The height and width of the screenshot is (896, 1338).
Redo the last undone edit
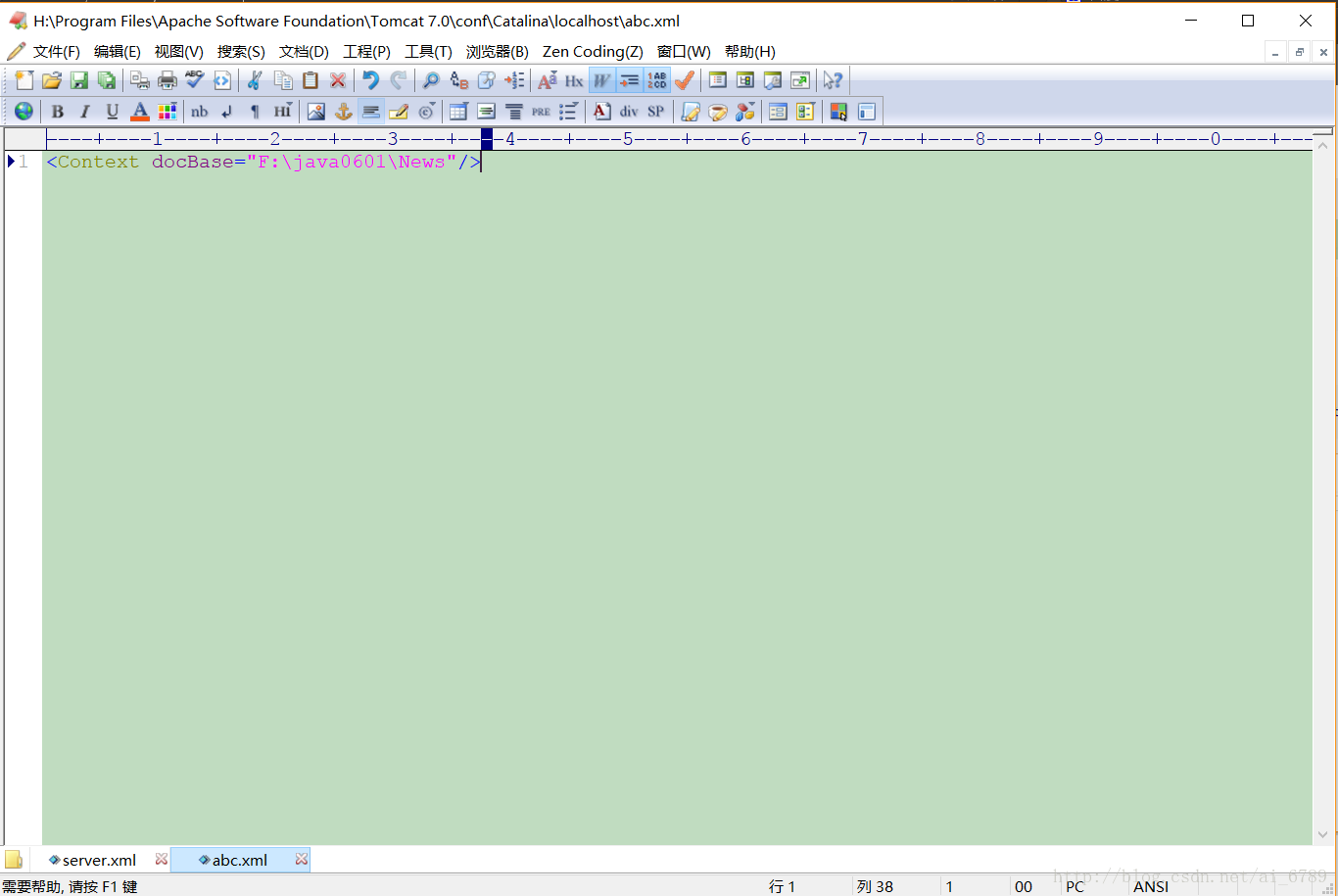pyautogui.click(x=398, y=80)
